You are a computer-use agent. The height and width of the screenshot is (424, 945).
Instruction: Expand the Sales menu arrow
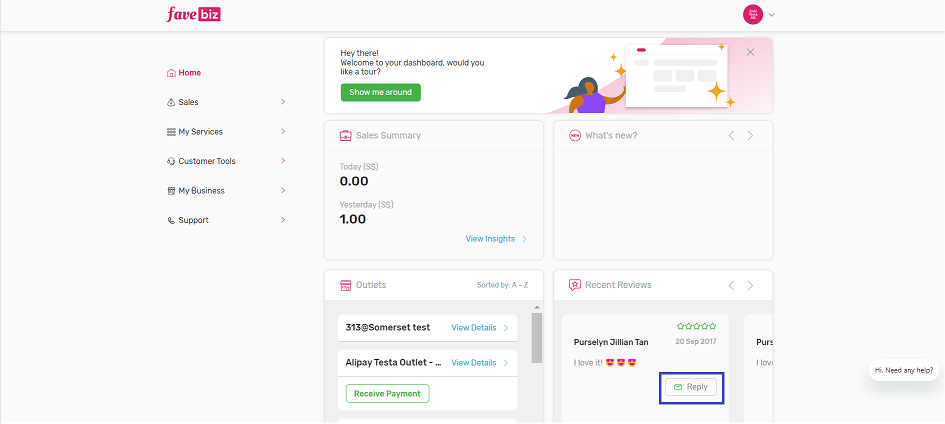(283, 102)
